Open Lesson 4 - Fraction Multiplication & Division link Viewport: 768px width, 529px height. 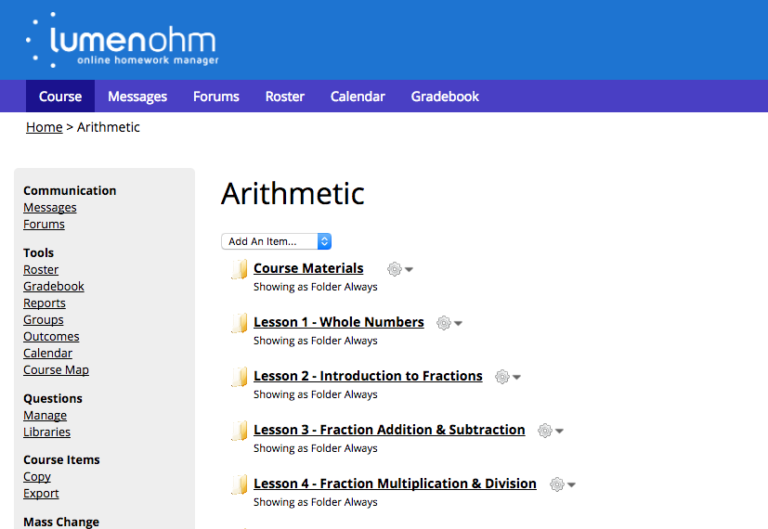395,484
